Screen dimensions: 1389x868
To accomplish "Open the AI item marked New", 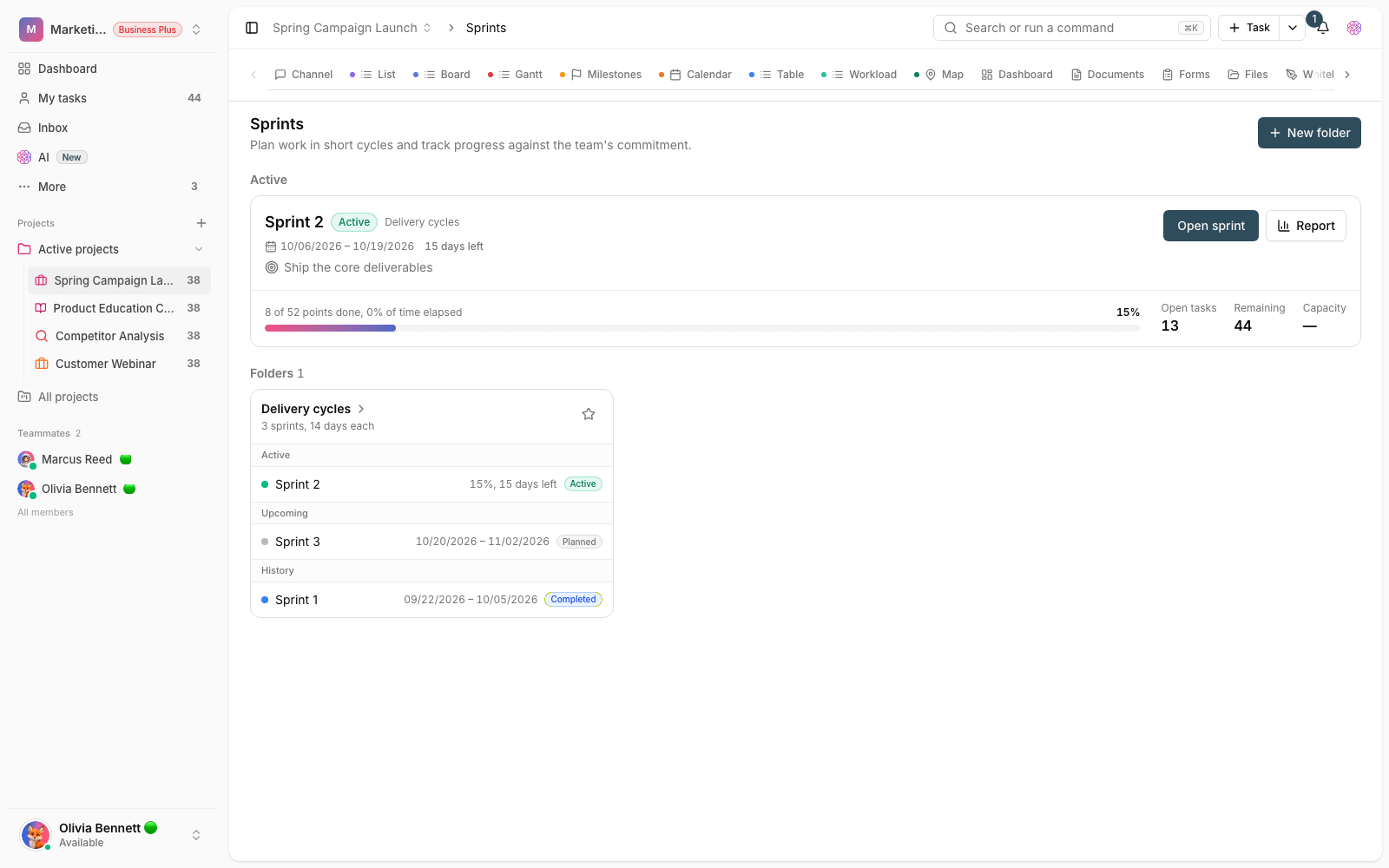I will tap(111, 157).
